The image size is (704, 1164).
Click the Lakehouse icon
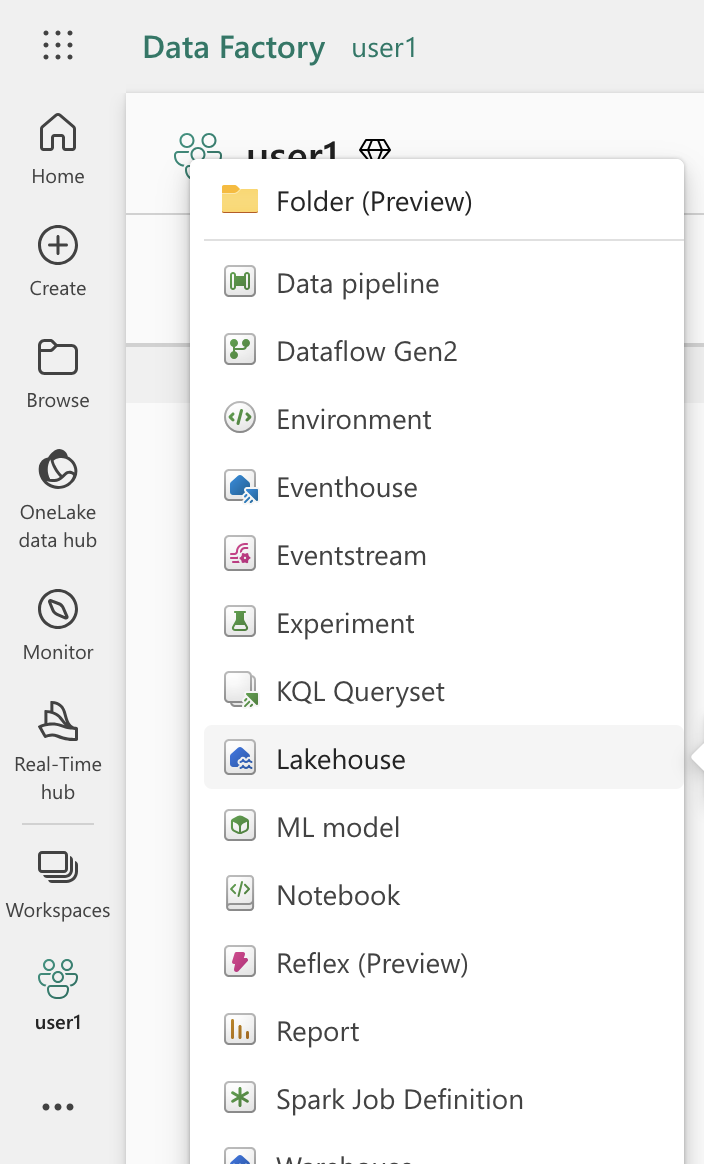[240, 758]
